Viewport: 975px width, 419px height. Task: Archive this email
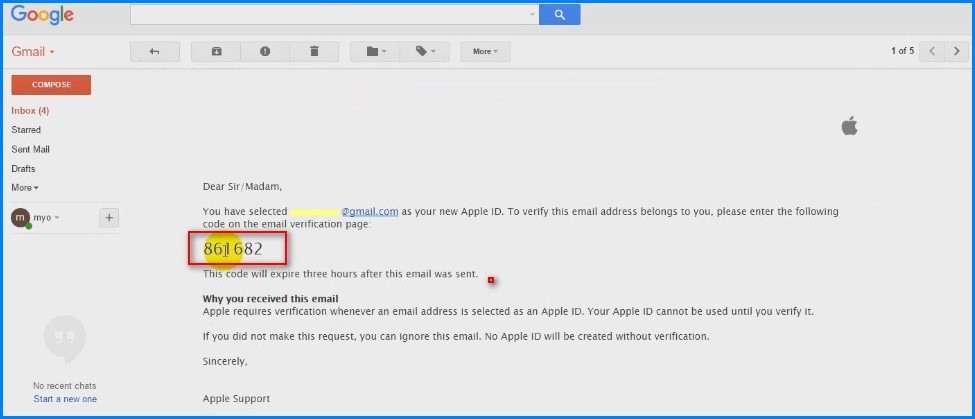click(x=216, y=52)
